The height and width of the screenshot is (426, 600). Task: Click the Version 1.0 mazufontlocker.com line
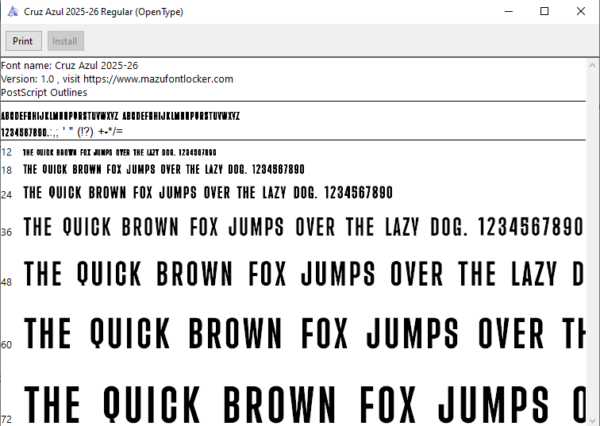click(x=117, y=79)
